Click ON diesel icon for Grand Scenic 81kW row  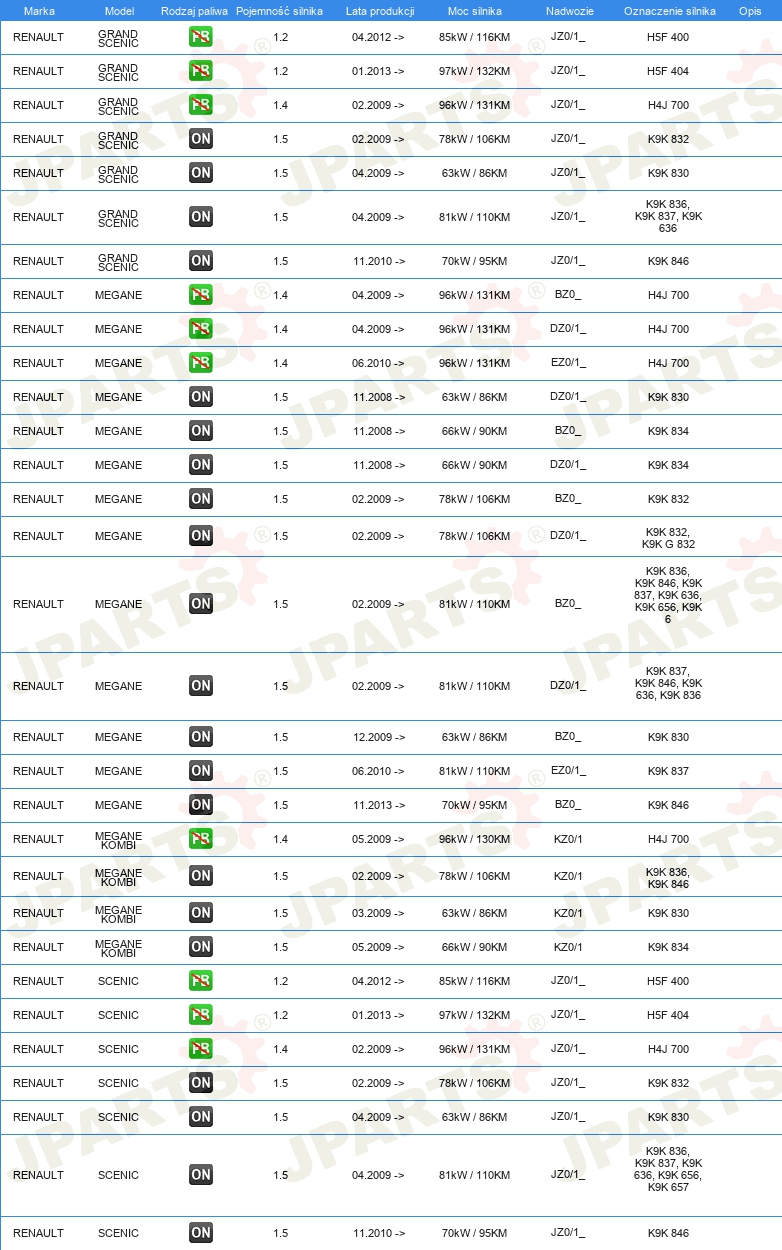tap(201, 217)
